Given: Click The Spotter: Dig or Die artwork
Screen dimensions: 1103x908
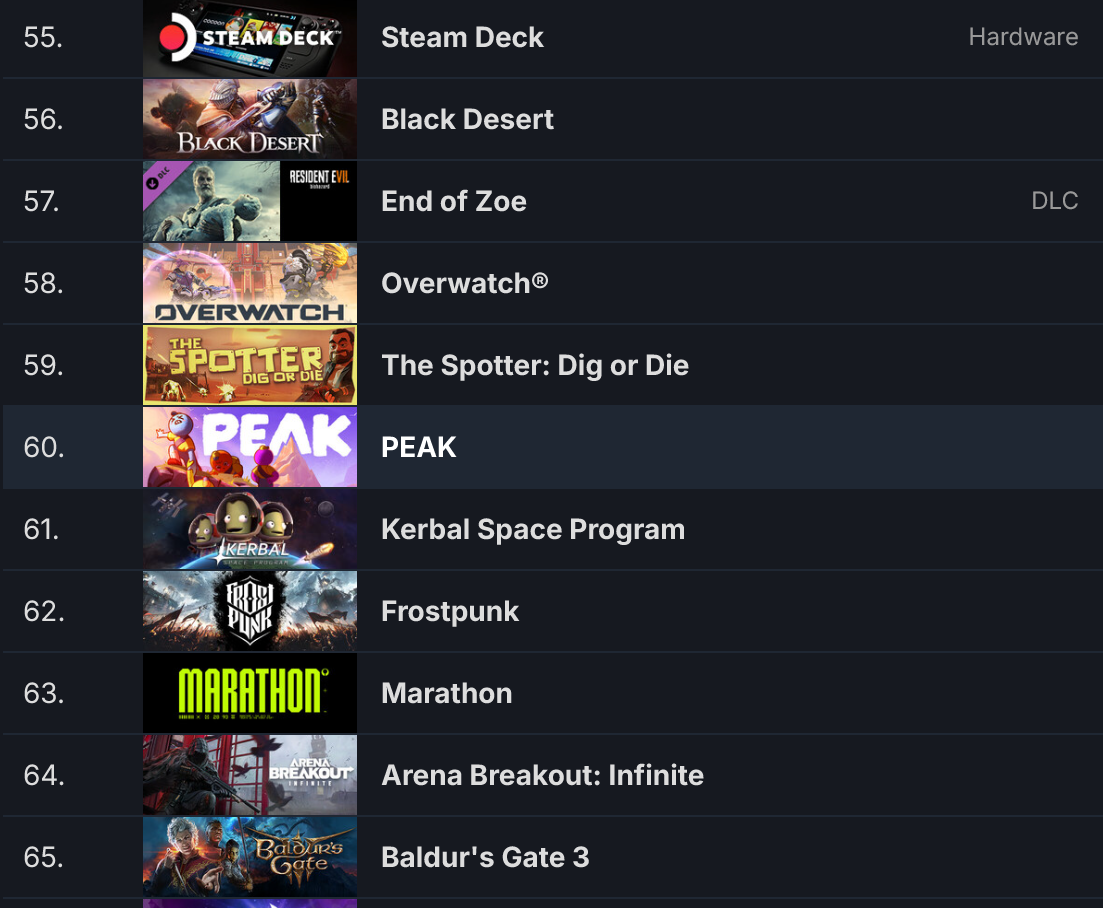Looking at the screenshot, I should (x=250, y=365).
